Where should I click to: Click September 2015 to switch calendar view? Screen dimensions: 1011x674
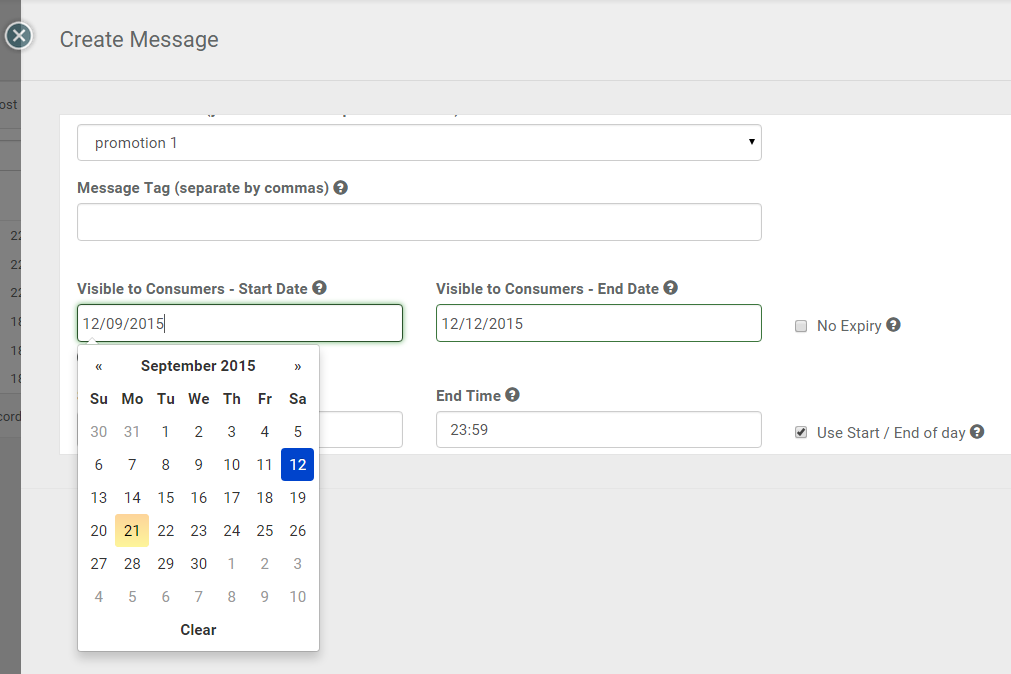pos(197,366)
